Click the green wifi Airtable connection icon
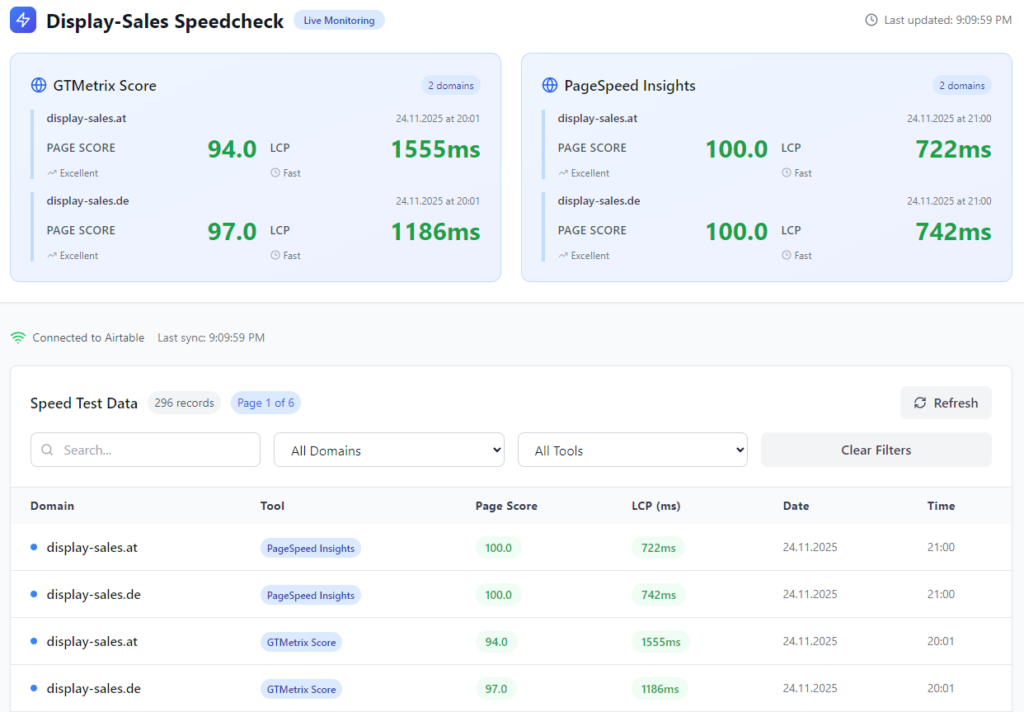1024x712 pixels. tap(18, 338)
